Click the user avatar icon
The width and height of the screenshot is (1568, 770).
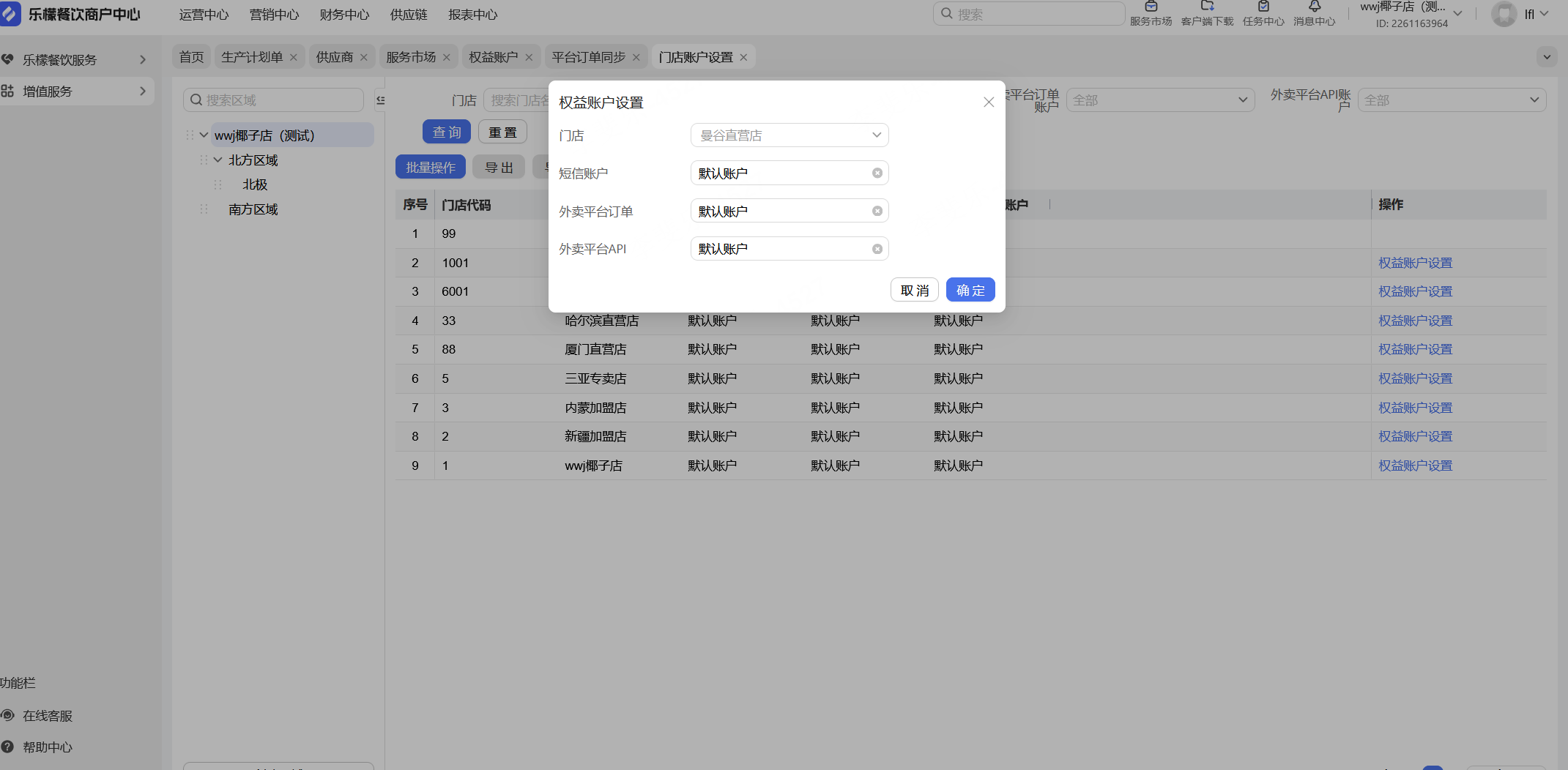1504,14
